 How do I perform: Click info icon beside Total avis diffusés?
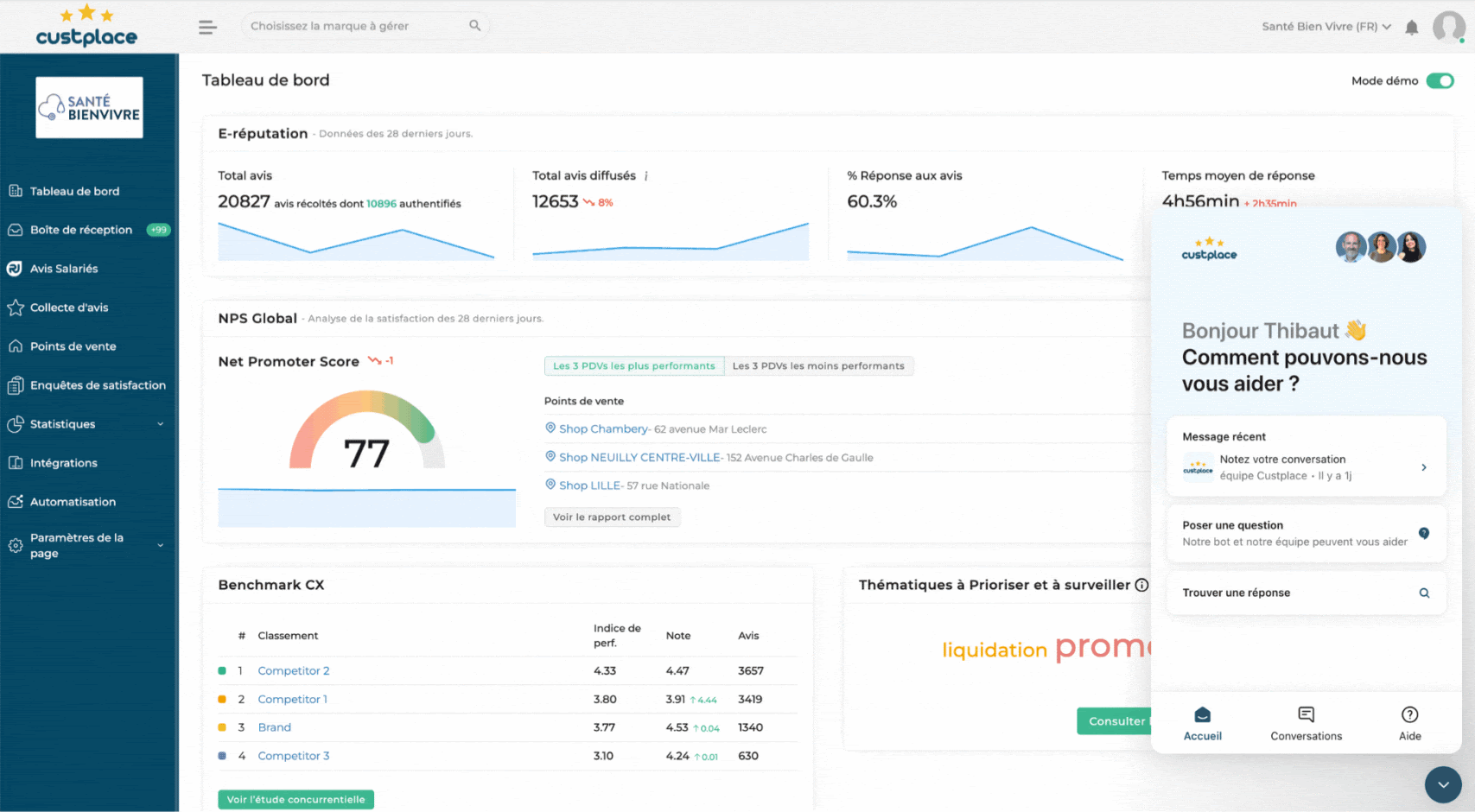(645, 176)
